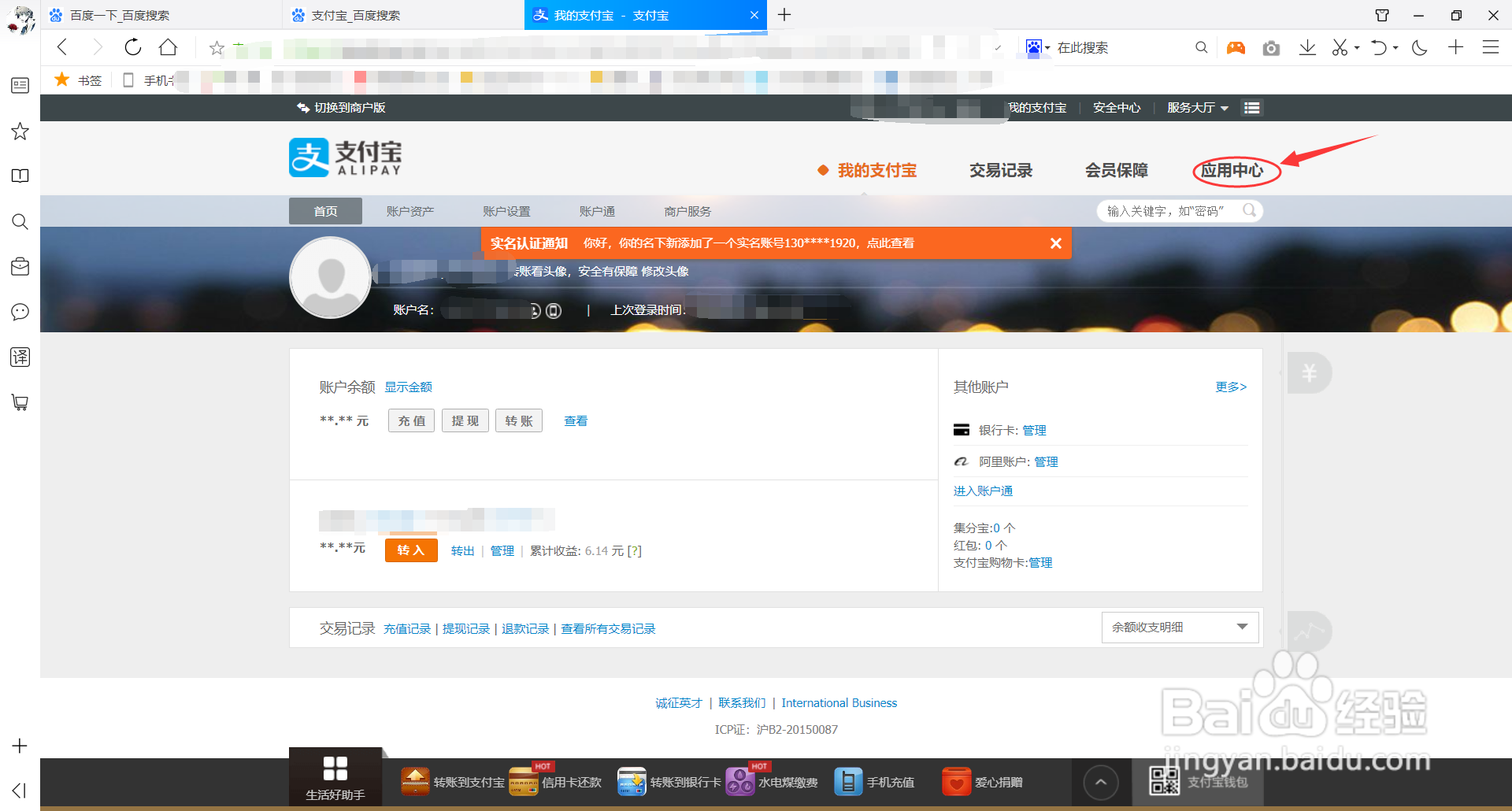
Task: Select the 账户设置 sub-tab
Action: click(506, 211)
